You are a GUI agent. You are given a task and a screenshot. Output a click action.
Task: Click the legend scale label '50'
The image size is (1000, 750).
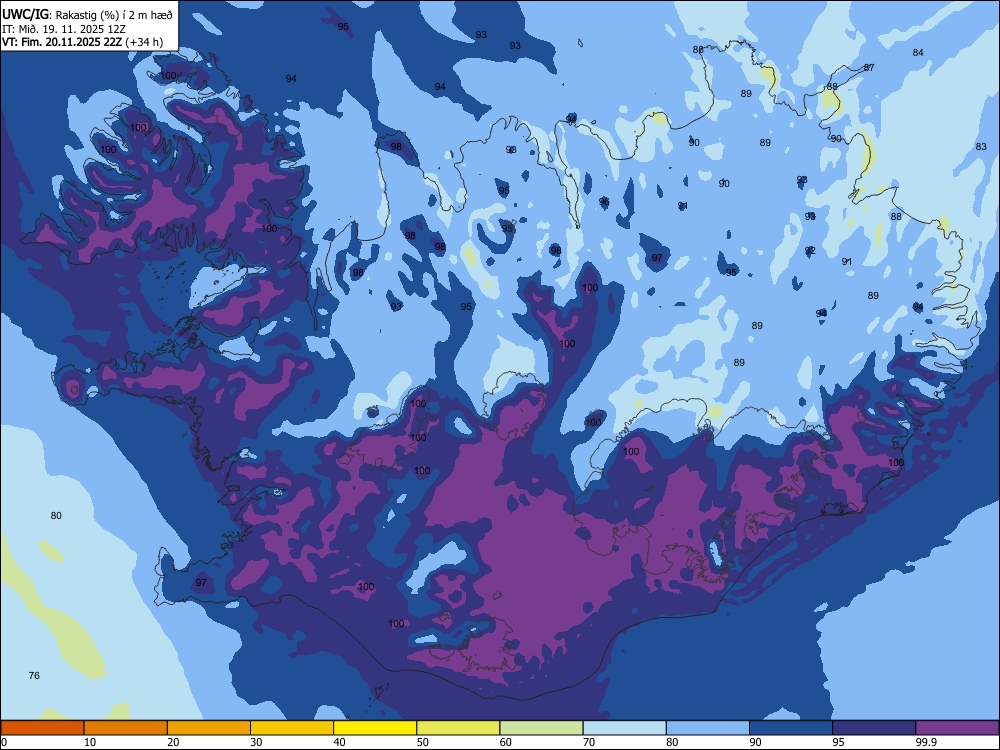423,742
